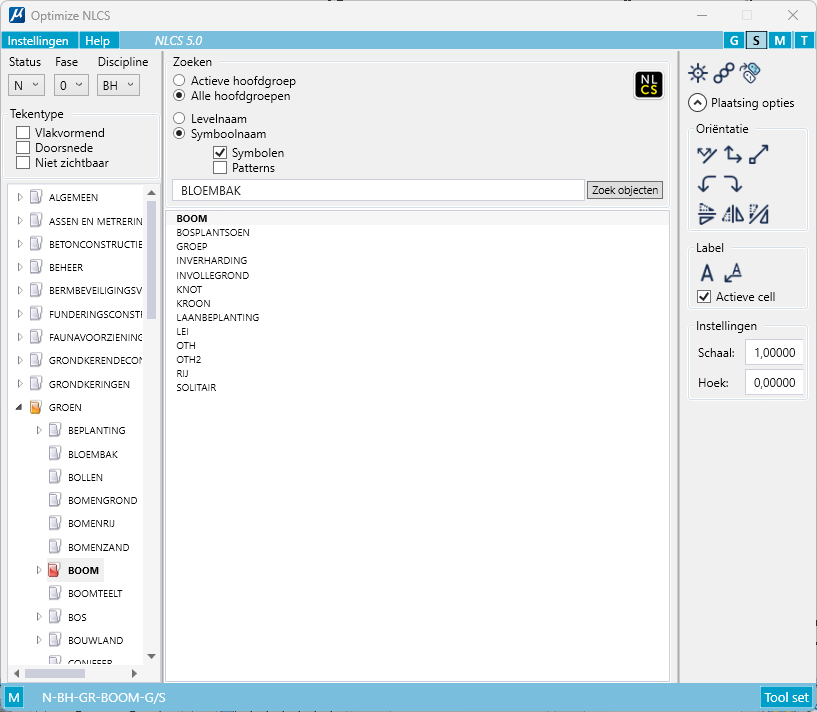Click the BOMENZAND folder icon
The width and height of the screenshot is (817, 712).
click(x=55, y=547)
